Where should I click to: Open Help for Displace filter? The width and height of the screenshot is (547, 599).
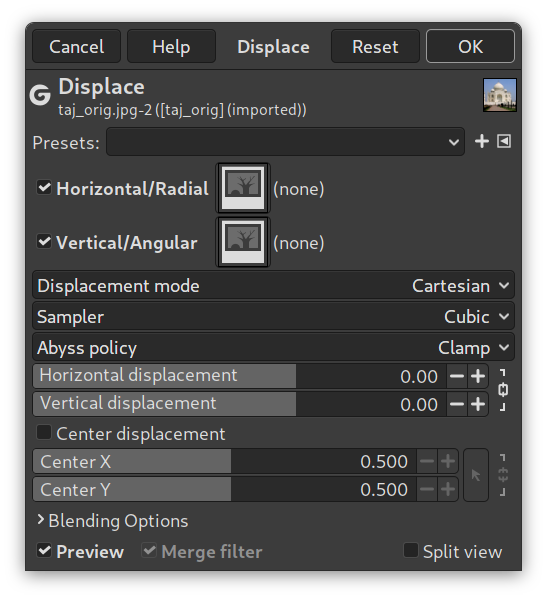coord(171,47)
